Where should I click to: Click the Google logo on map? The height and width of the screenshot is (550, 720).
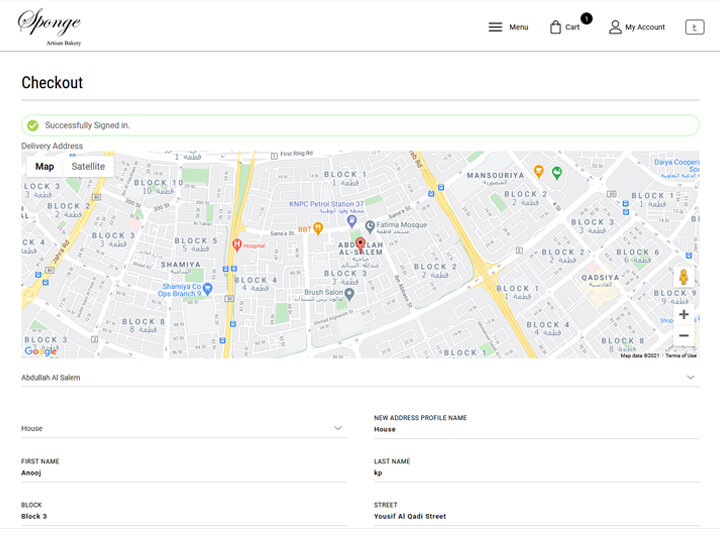[x=41, y=351]
